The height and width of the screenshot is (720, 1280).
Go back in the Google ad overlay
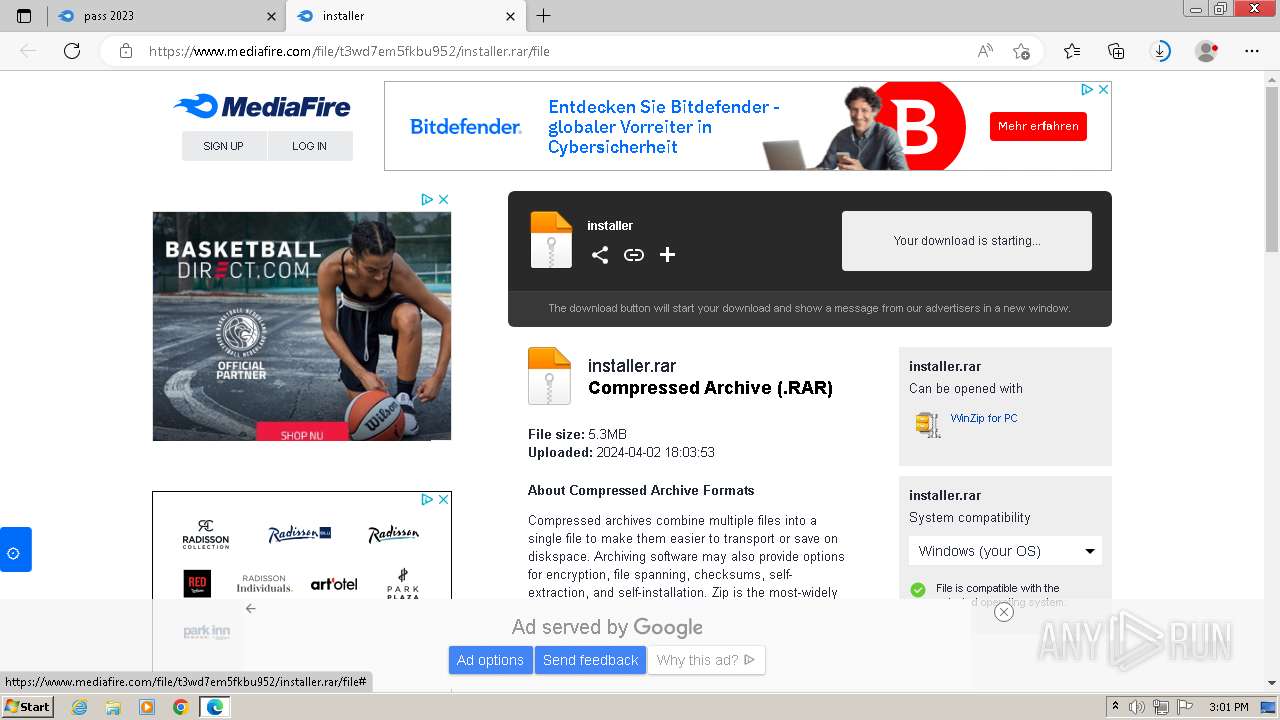251,608
